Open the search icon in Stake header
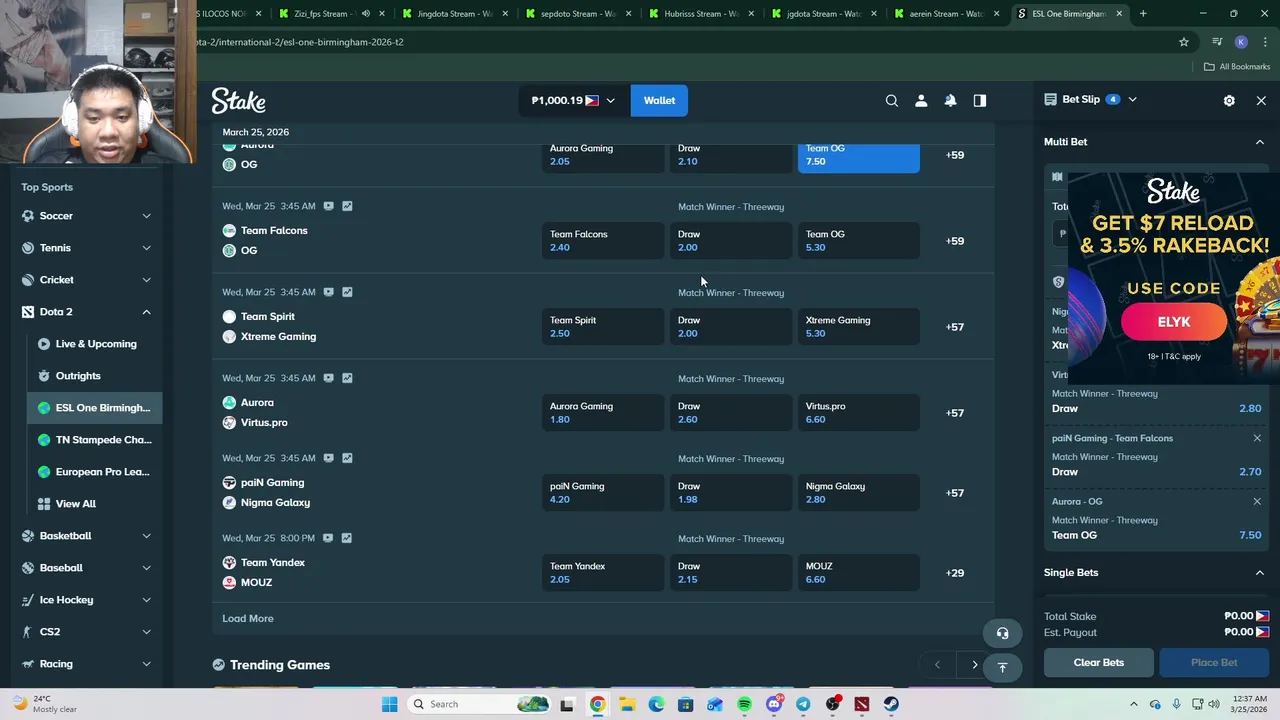This screenshot has width=1280, height=720. click(891, 100)
